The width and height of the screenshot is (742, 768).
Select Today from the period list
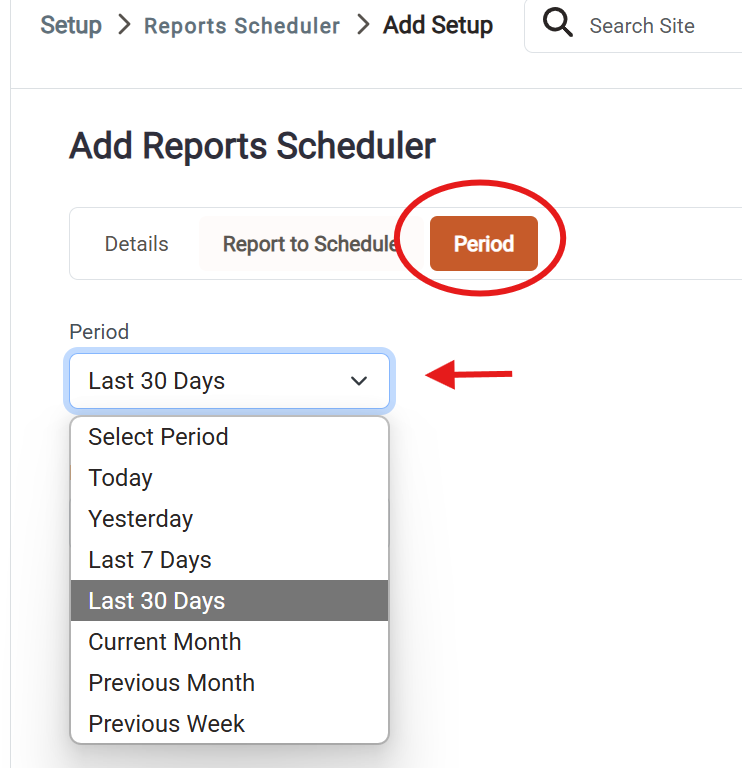point(230,478)
